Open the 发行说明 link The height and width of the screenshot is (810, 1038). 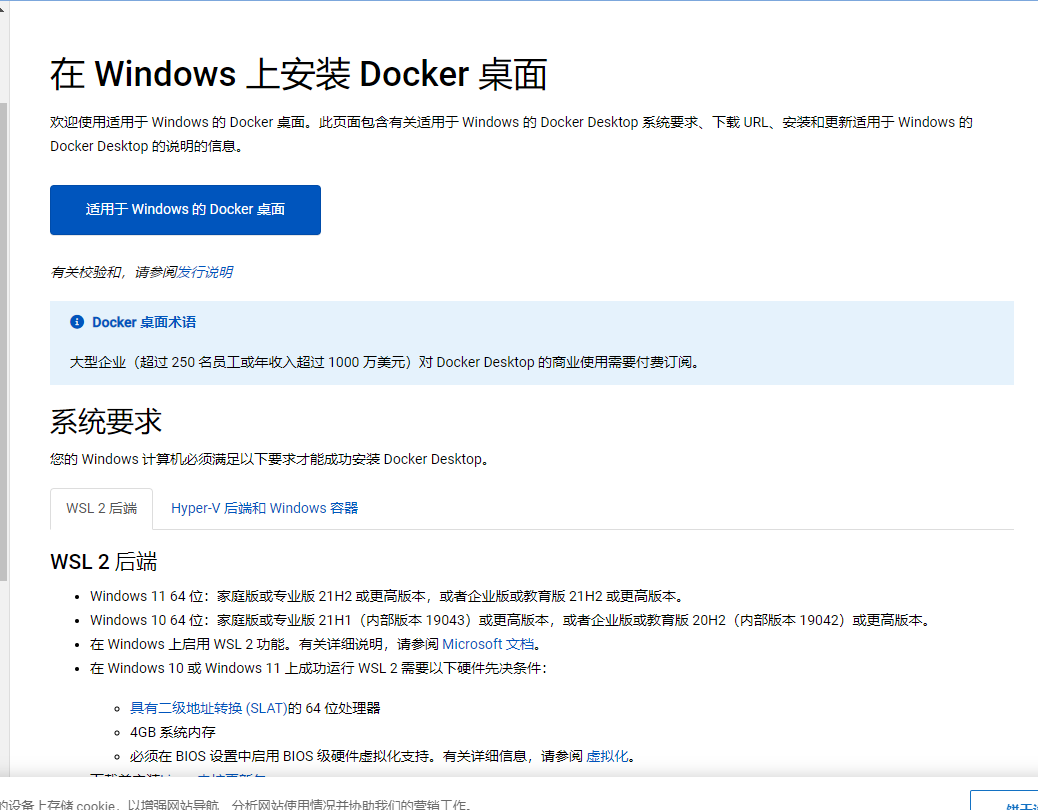coord(205,272)
